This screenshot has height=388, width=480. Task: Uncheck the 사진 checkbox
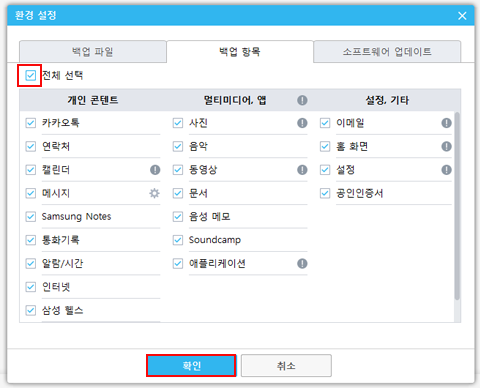click(x=178, y=123)
